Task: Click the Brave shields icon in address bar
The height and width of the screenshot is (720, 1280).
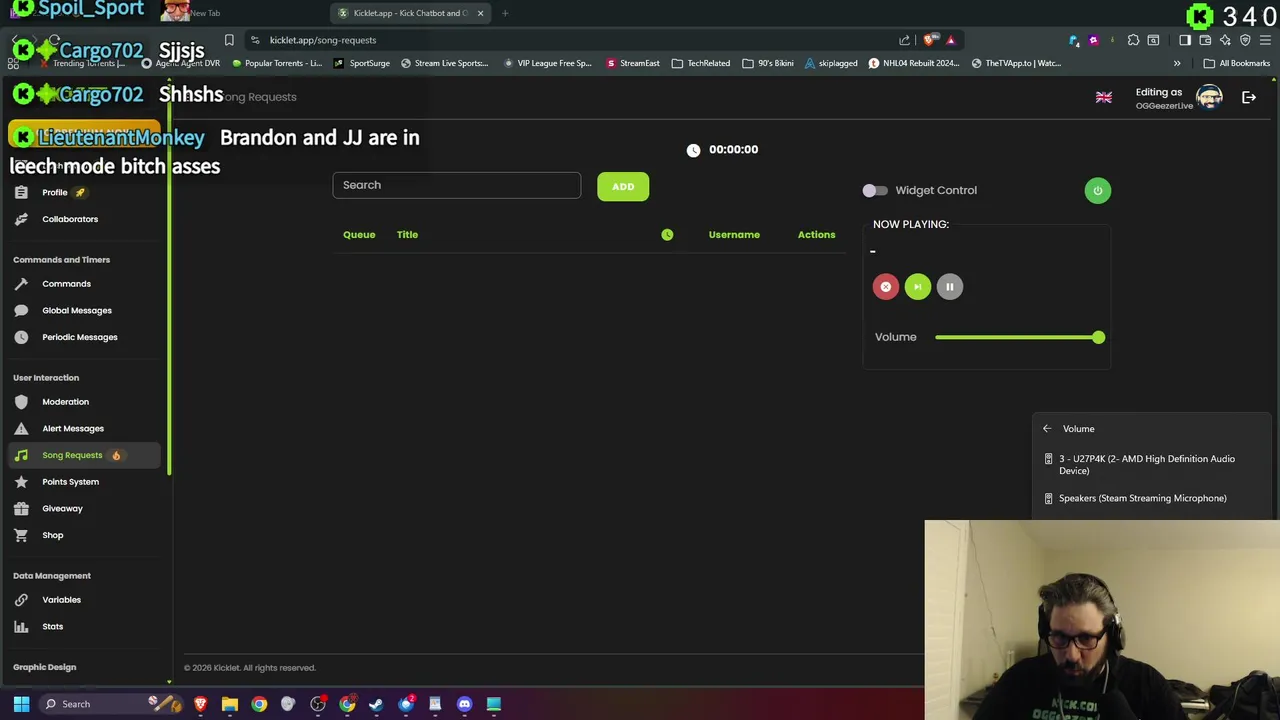Action: click(x=930, y=40)
